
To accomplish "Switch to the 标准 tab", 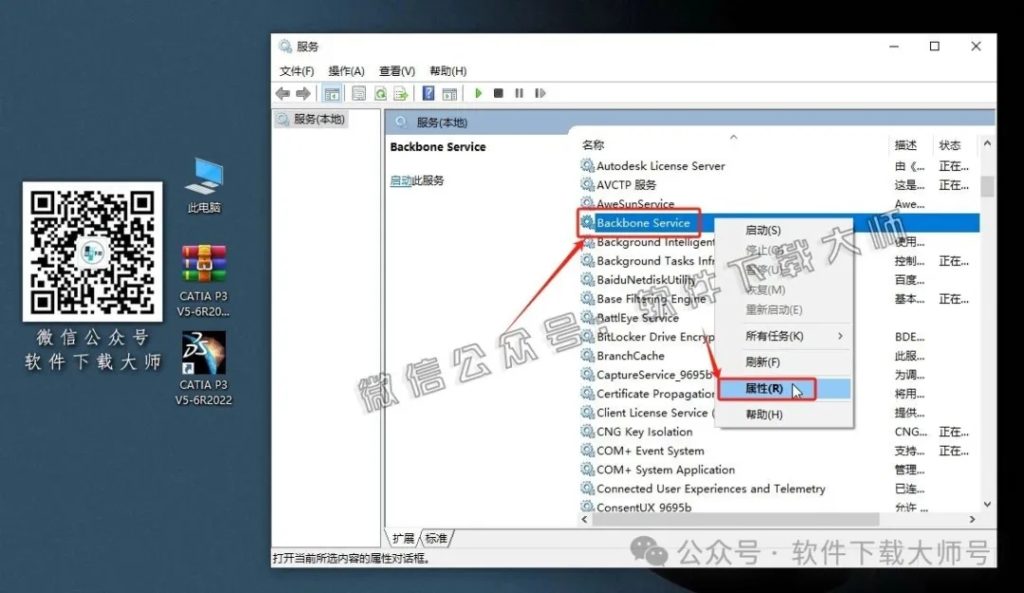I will 437,536.
